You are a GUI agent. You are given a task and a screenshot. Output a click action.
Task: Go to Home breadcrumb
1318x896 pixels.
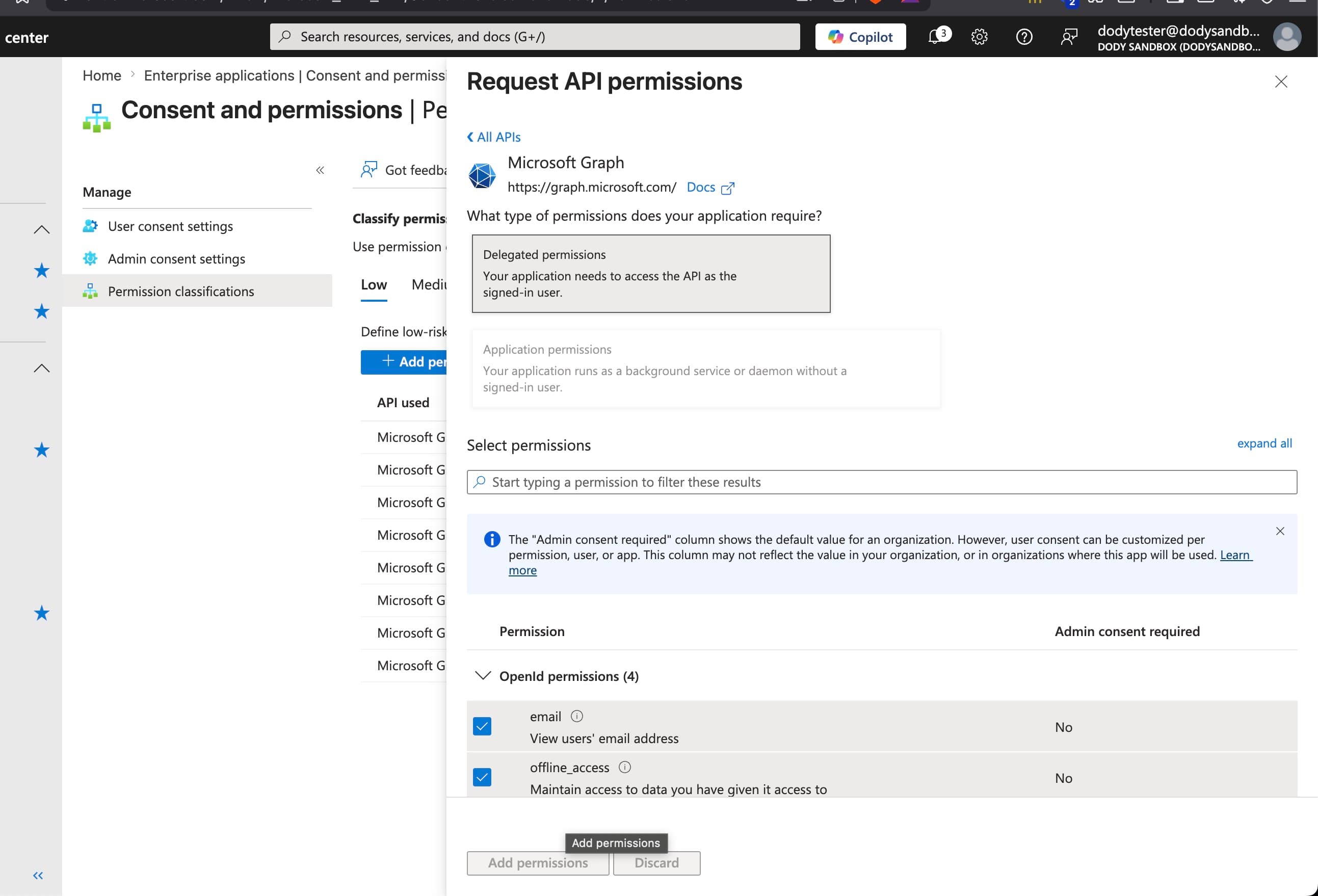pos(102,75)
